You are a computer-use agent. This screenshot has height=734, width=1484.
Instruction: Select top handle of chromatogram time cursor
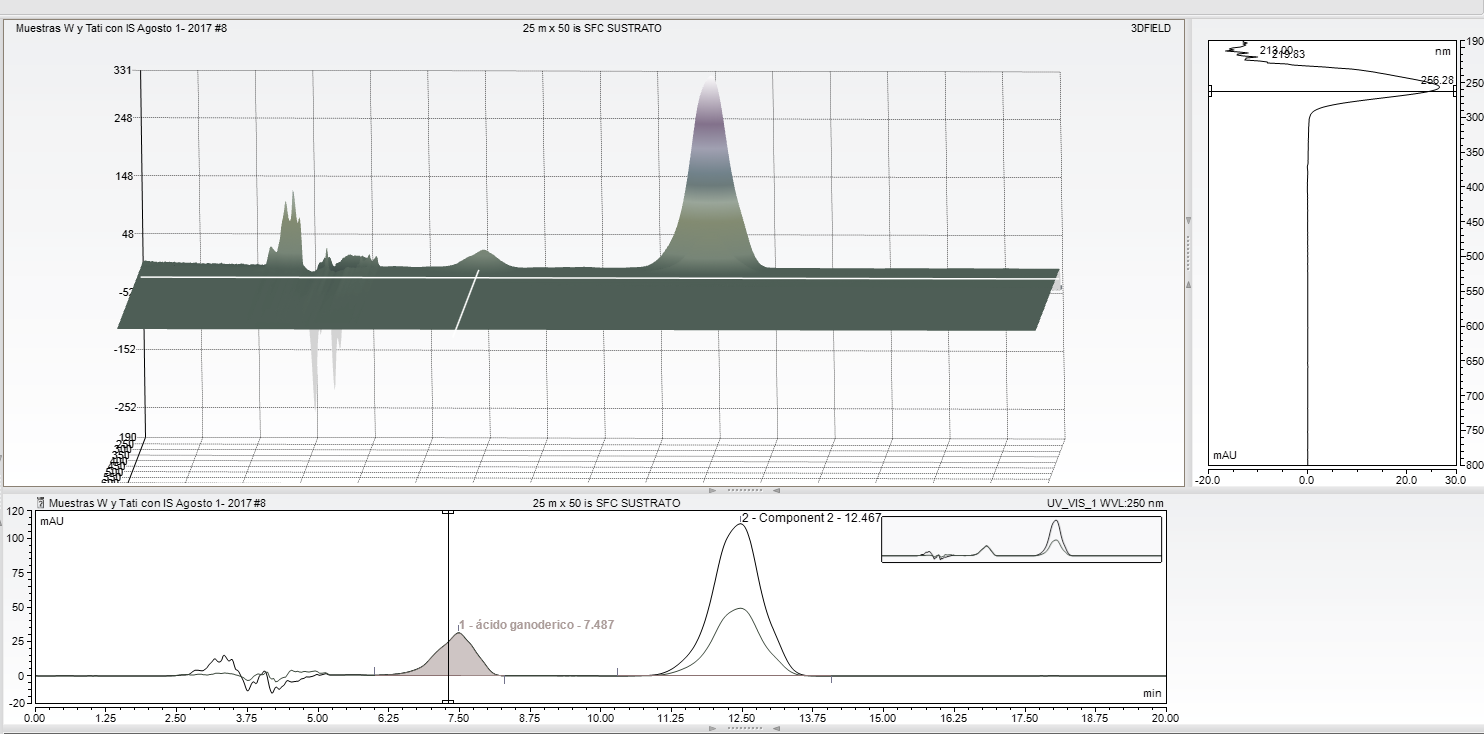448,511
